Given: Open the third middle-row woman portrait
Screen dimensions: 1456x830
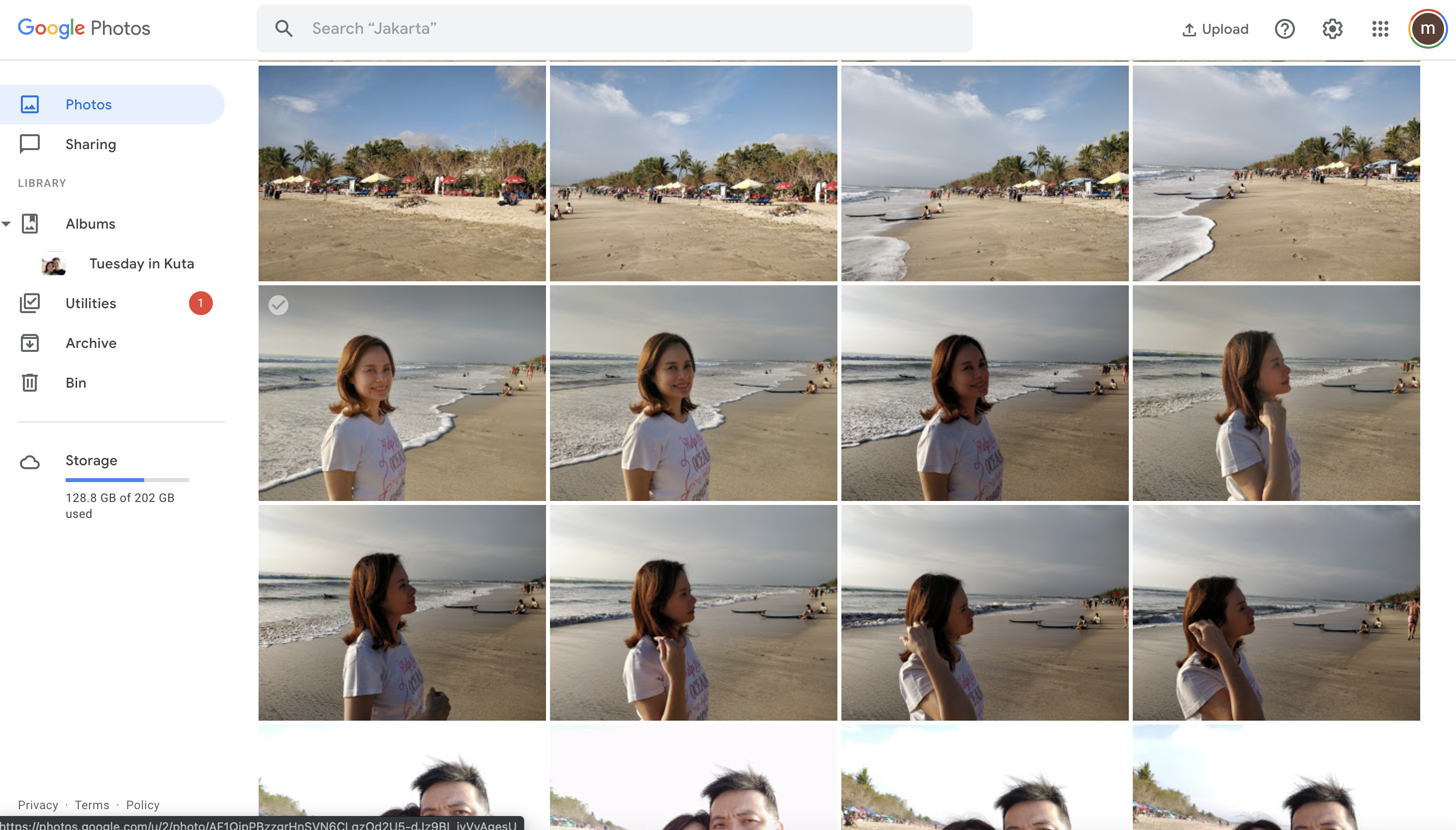Looking at the screenshot, I should (x=985, y=393).
